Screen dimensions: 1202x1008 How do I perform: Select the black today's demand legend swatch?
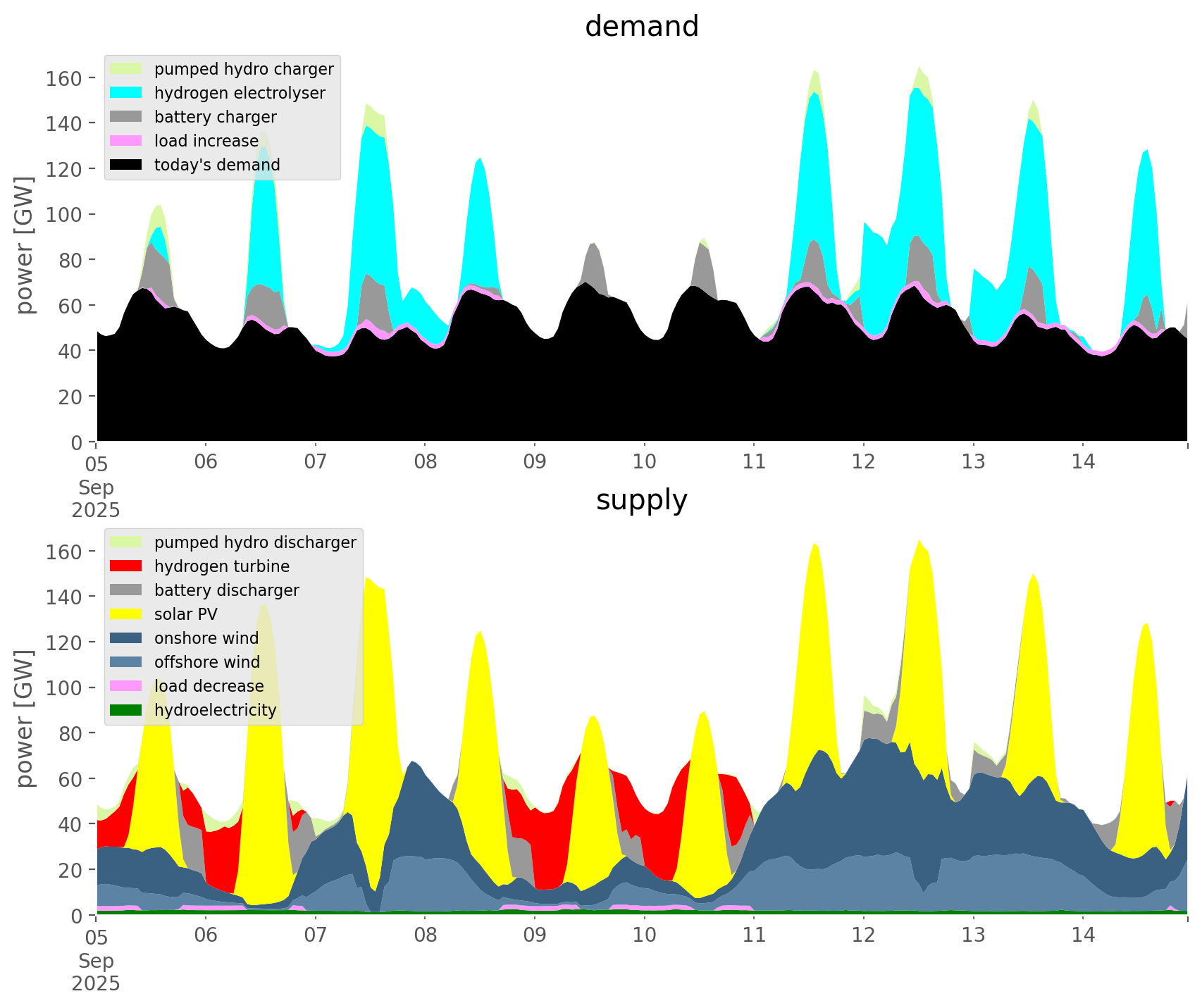click(127, 165)
